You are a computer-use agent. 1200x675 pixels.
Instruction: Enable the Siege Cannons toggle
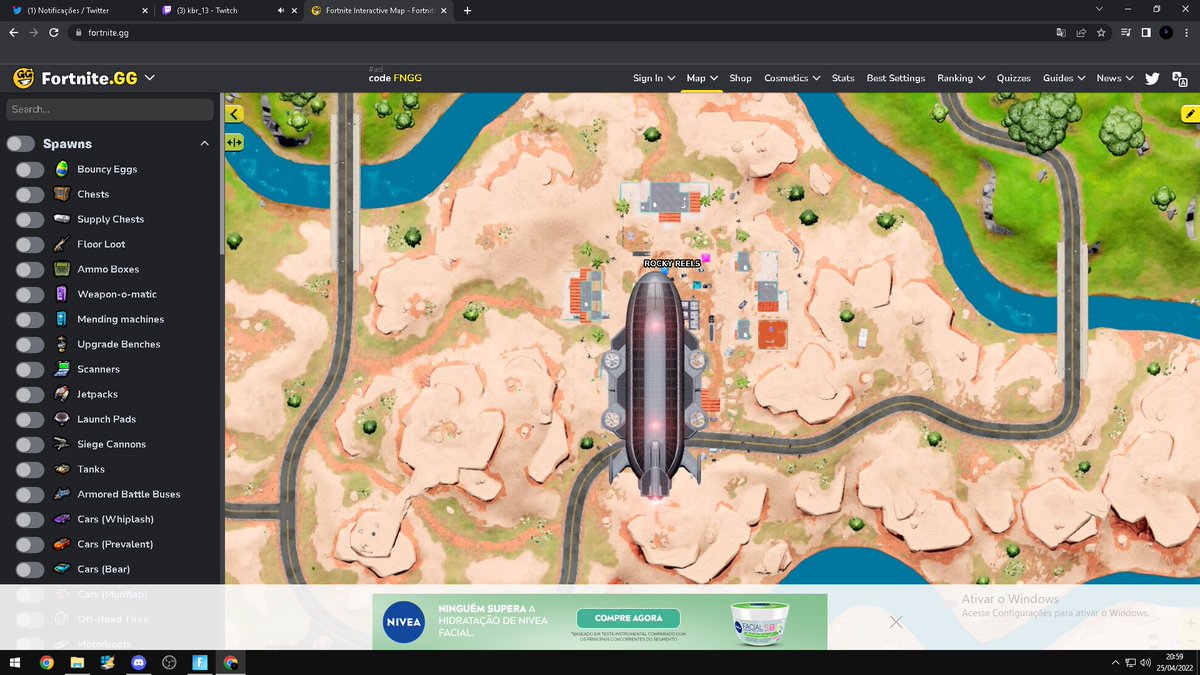pyautogui.click(x=30, y=444)
